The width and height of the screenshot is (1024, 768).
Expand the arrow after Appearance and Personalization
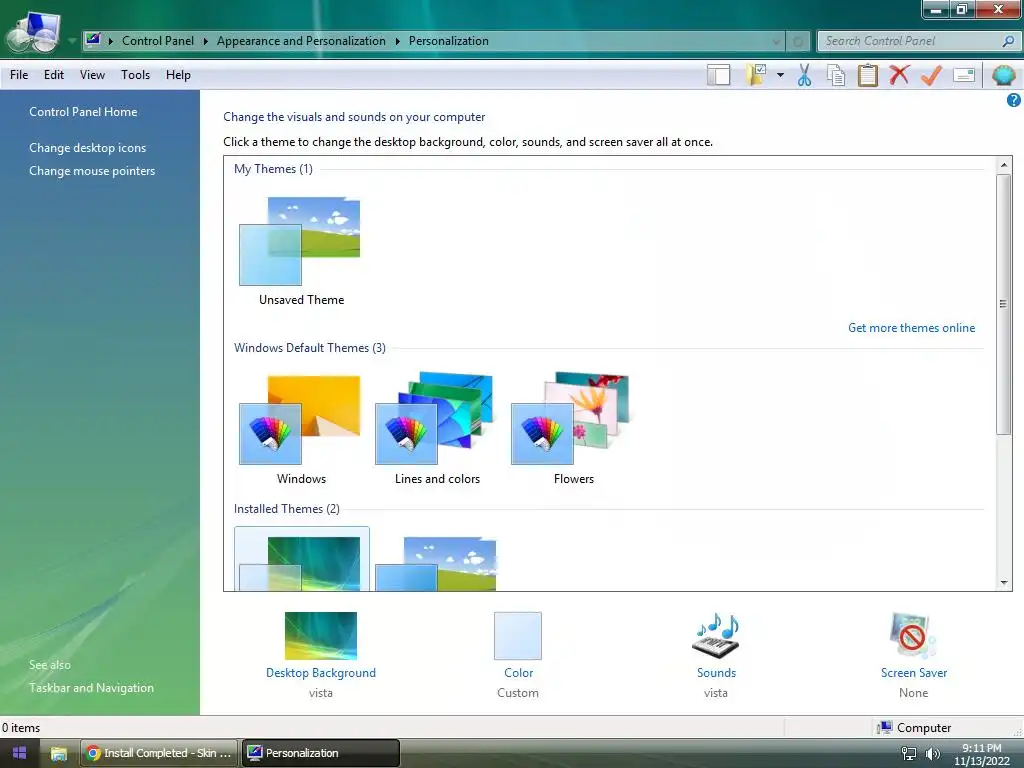397,41
